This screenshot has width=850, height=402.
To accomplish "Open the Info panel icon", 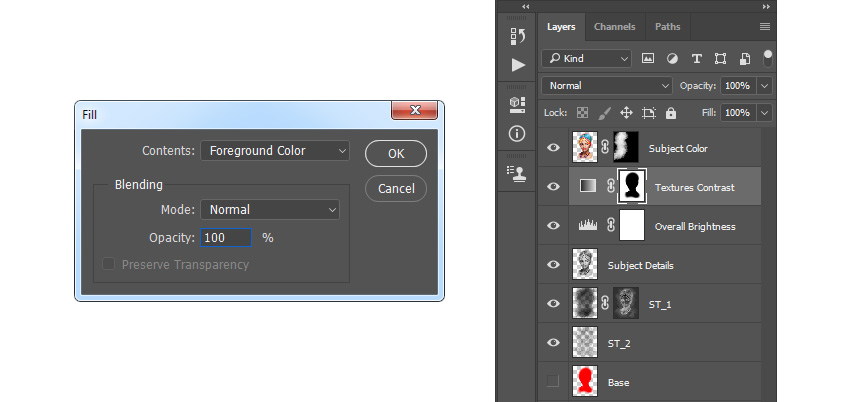I will point(517,133).
